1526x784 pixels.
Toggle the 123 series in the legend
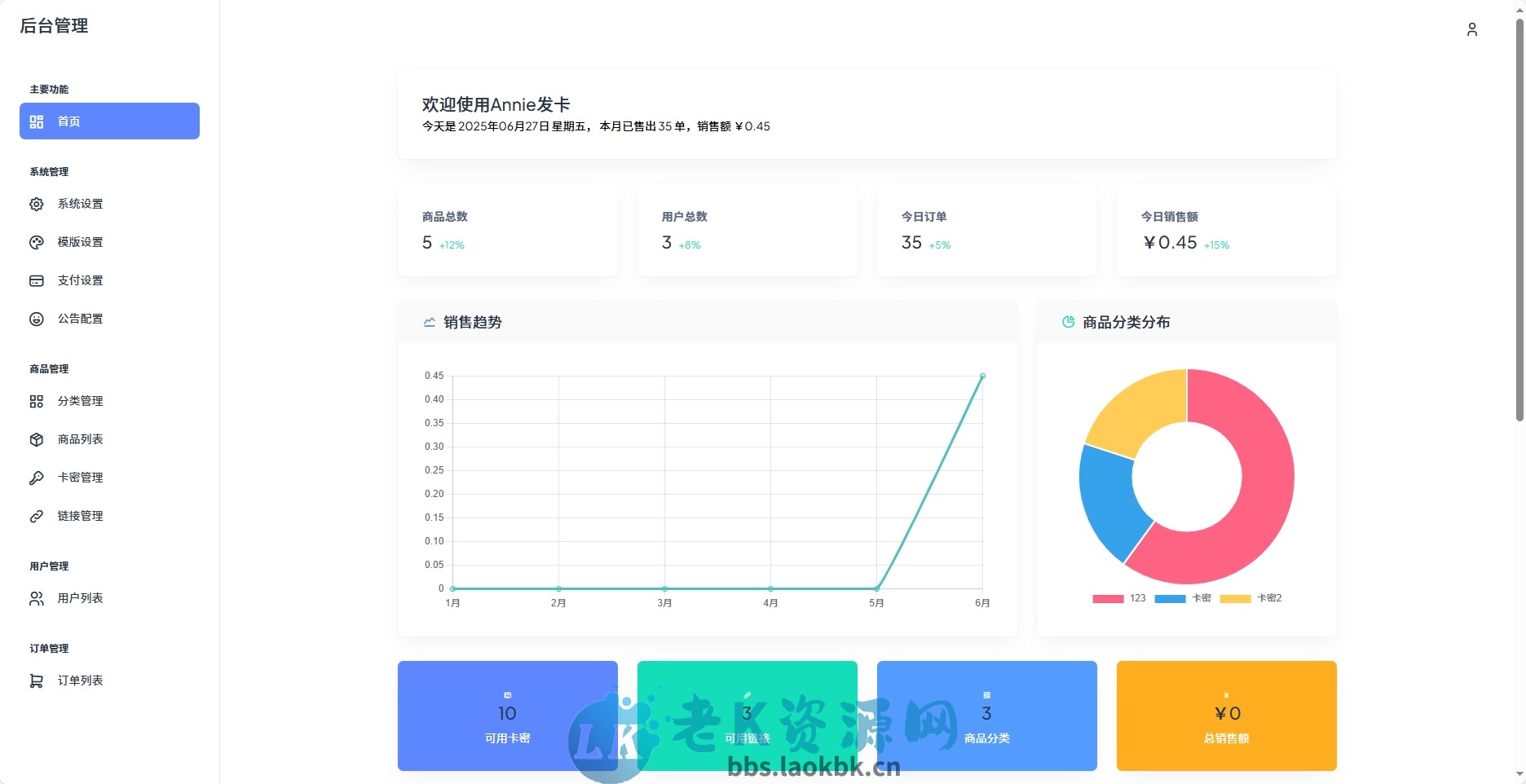click(x=1119, y=598)
